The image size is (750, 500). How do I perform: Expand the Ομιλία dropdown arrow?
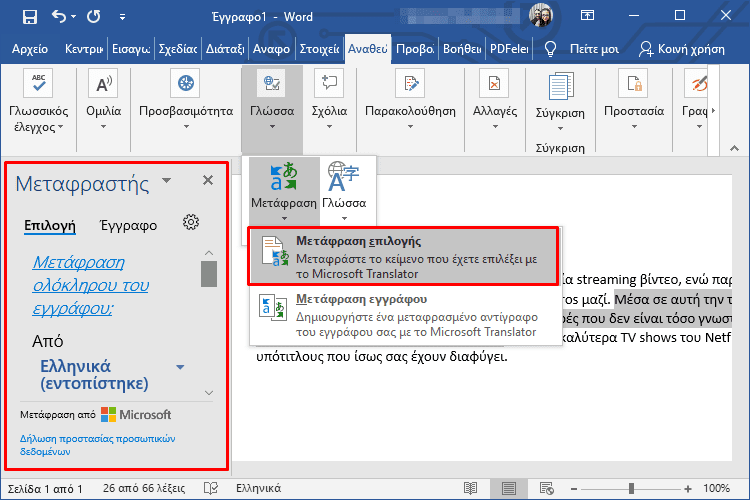(103, 127)
